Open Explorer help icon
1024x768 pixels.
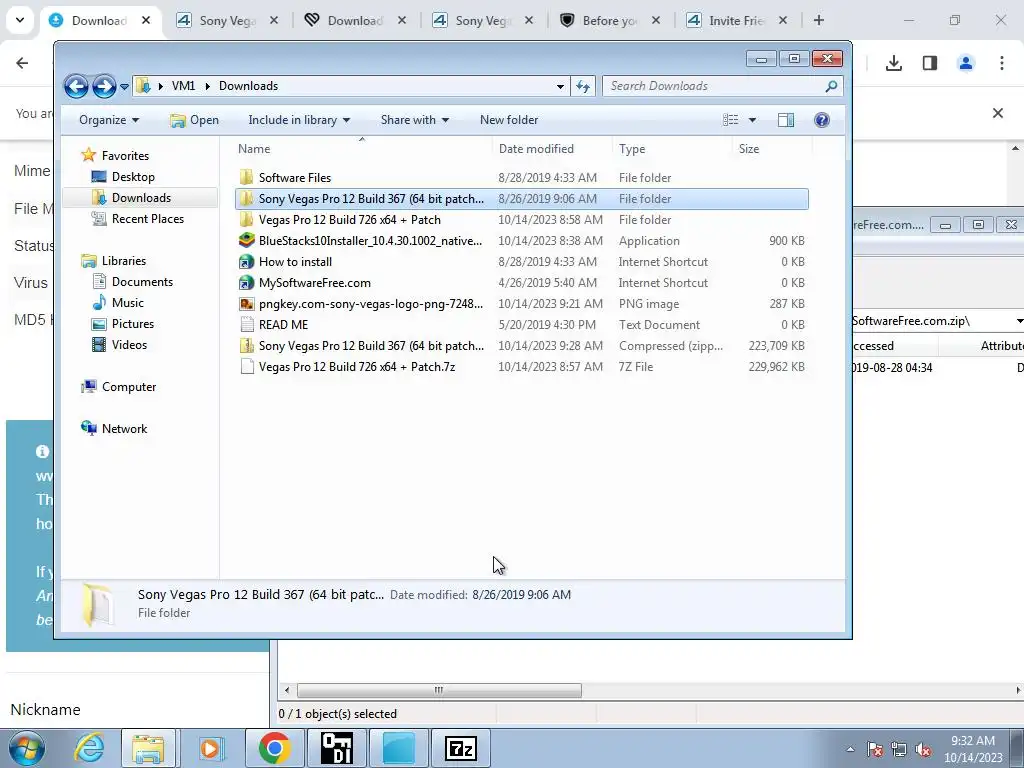pyautogui.click(x=822, y=120)
